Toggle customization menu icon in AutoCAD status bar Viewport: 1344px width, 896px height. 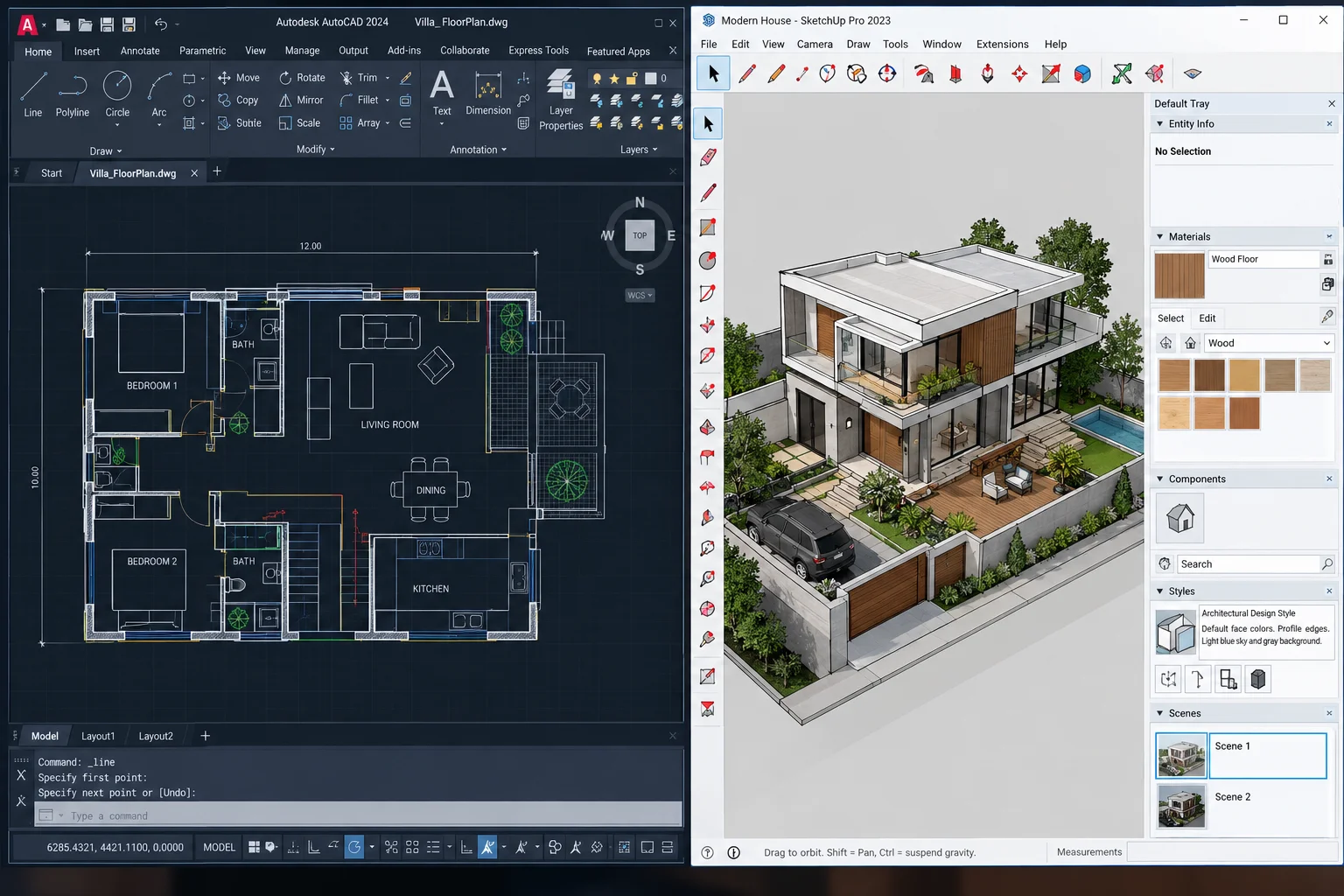pyautogui.click(x=668, y=847)
